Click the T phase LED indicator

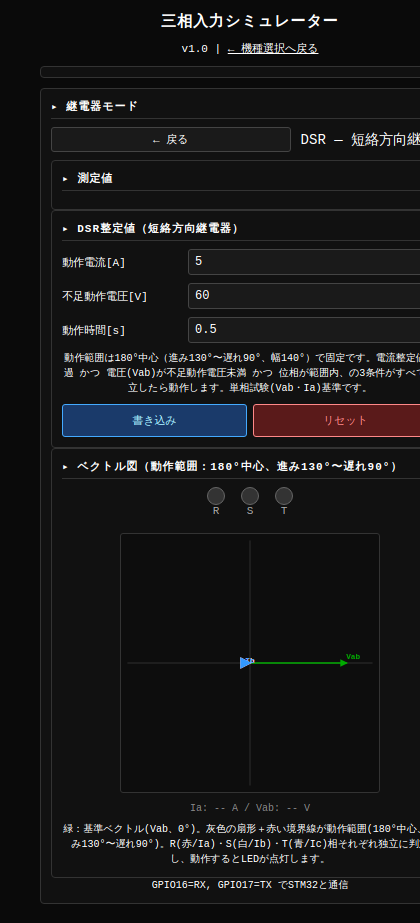point(284,496)
